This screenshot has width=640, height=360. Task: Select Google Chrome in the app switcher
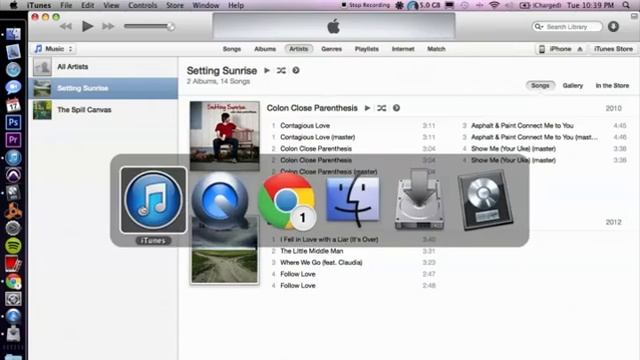[x=287, y=201]
